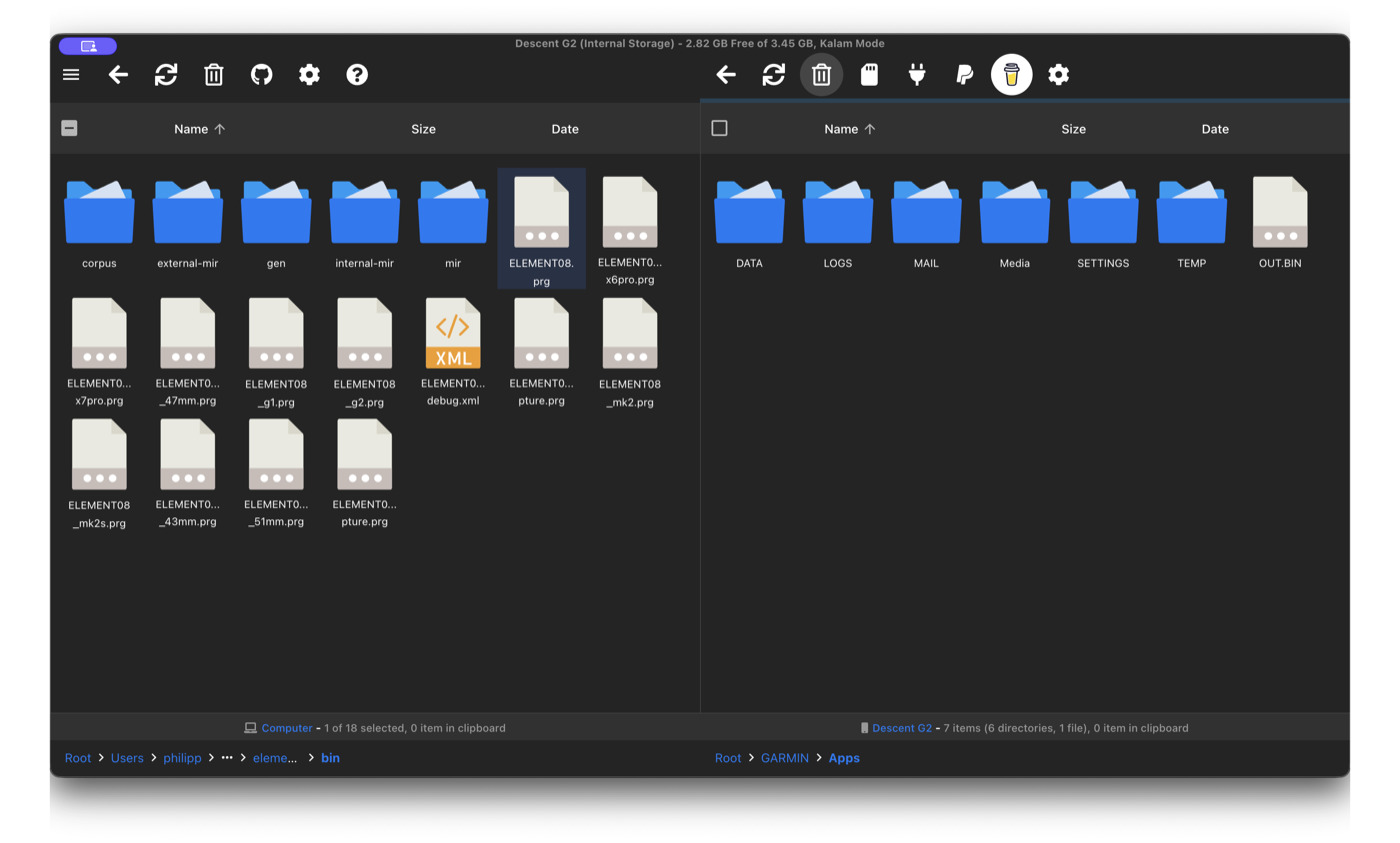Click the Computer link in status bar

(x=287, y=728)
